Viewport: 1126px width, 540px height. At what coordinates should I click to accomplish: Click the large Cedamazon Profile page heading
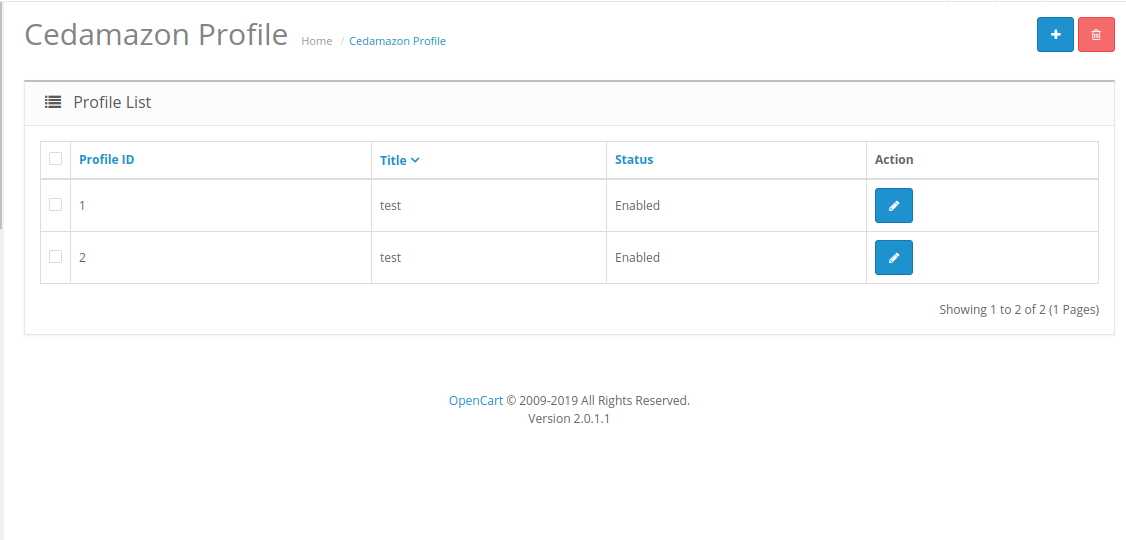[x=156, y=35]
